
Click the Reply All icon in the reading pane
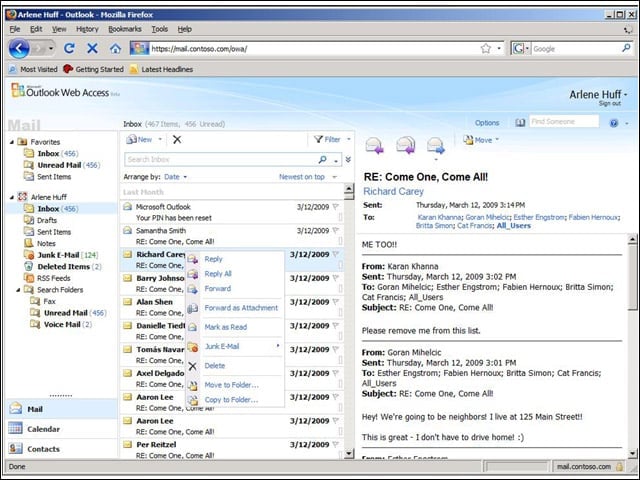pos(405,145)
